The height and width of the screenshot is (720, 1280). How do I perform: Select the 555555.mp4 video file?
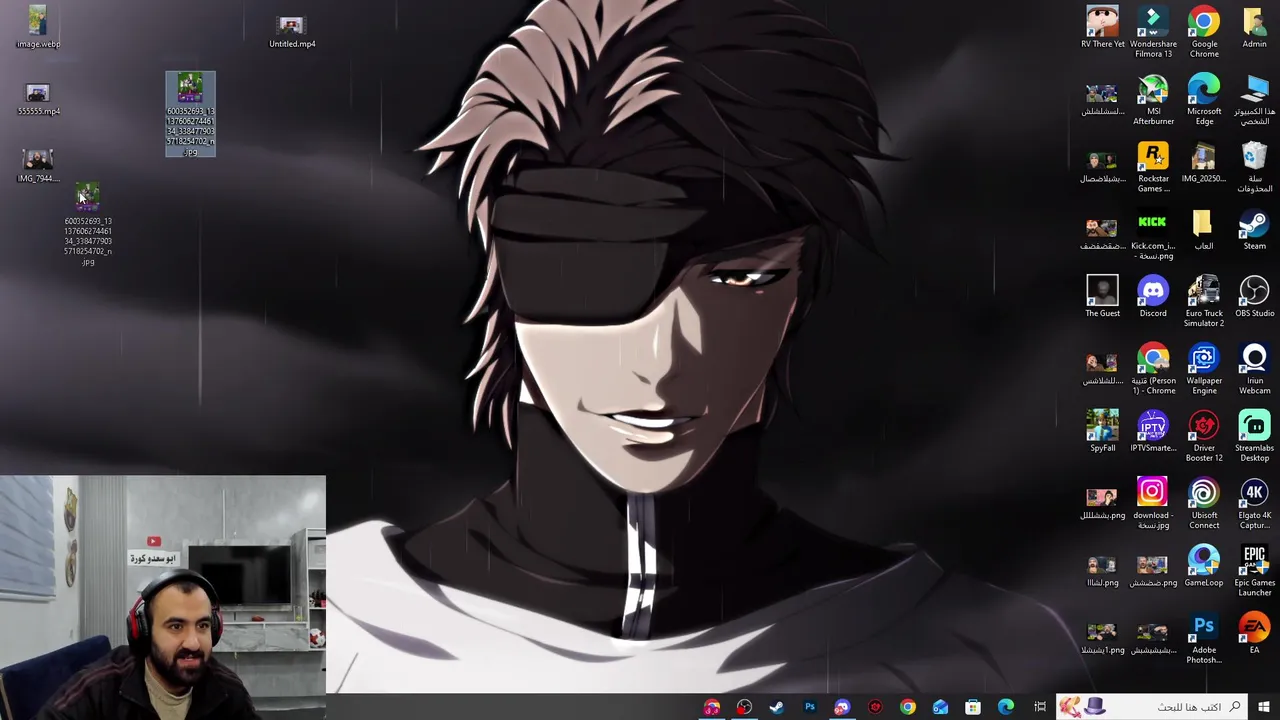(38, 100)
